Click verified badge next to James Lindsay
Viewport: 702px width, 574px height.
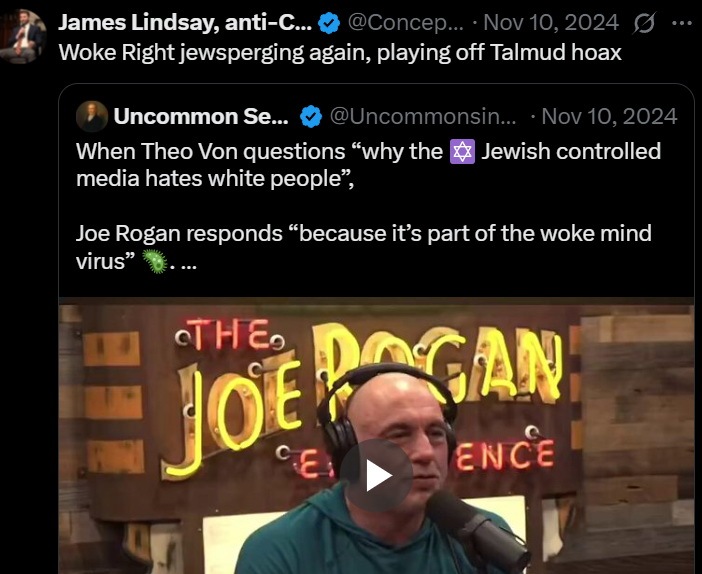pos(329,23)
